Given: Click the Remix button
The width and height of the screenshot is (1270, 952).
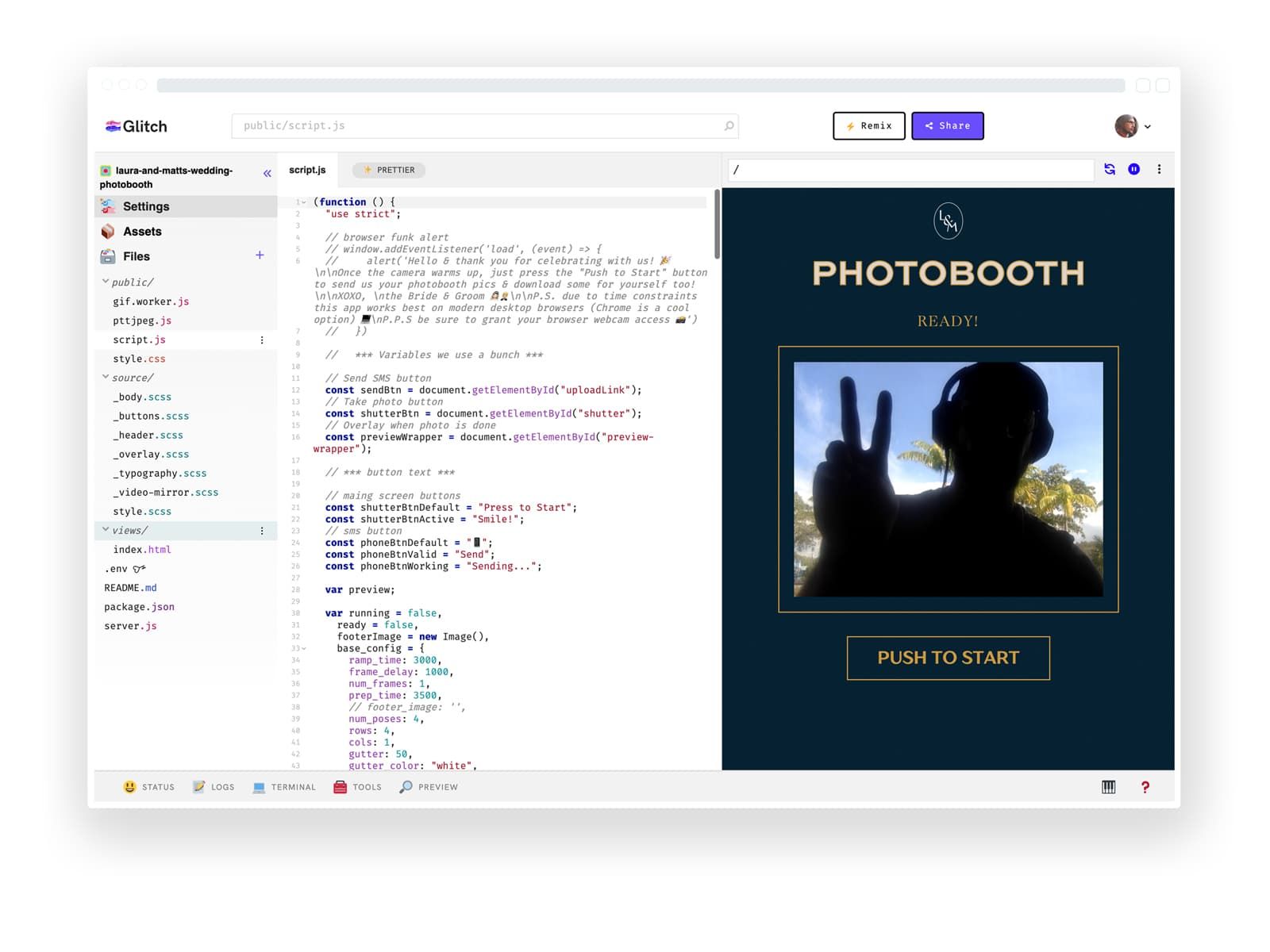Looking at the screenshot, I should point(869,126).
